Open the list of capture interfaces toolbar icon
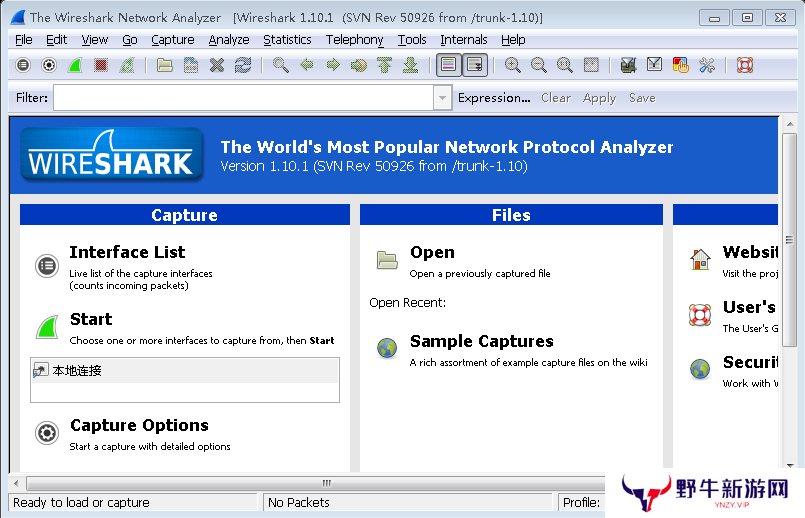This screenshot has height=518, width=805. [x=23, y=65]
